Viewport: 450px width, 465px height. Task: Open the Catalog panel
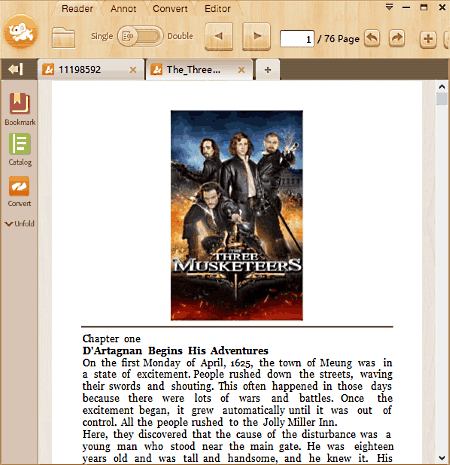20,149
